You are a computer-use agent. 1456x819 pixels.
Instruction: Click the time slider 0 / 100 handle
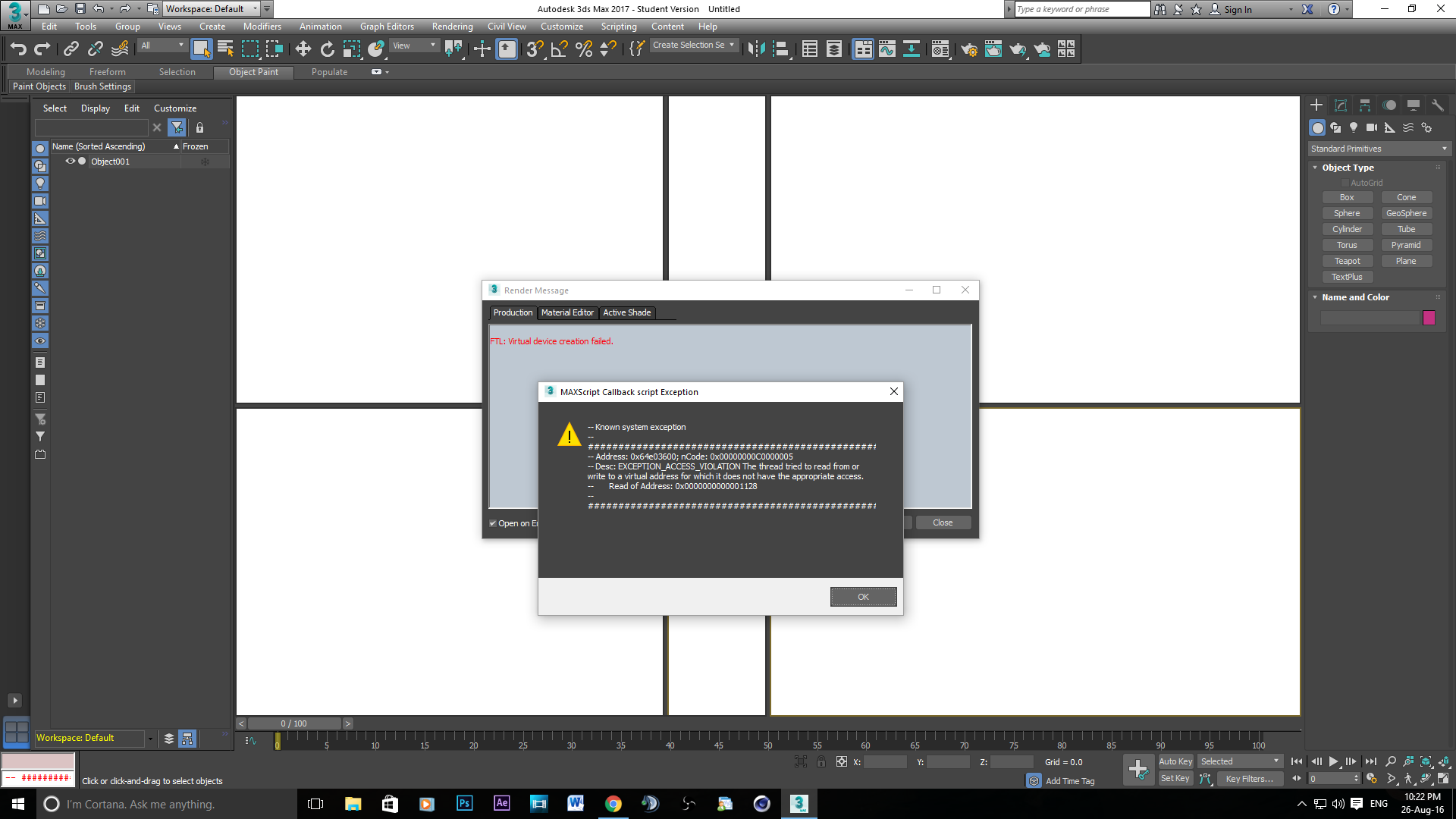tap(294, 723)
